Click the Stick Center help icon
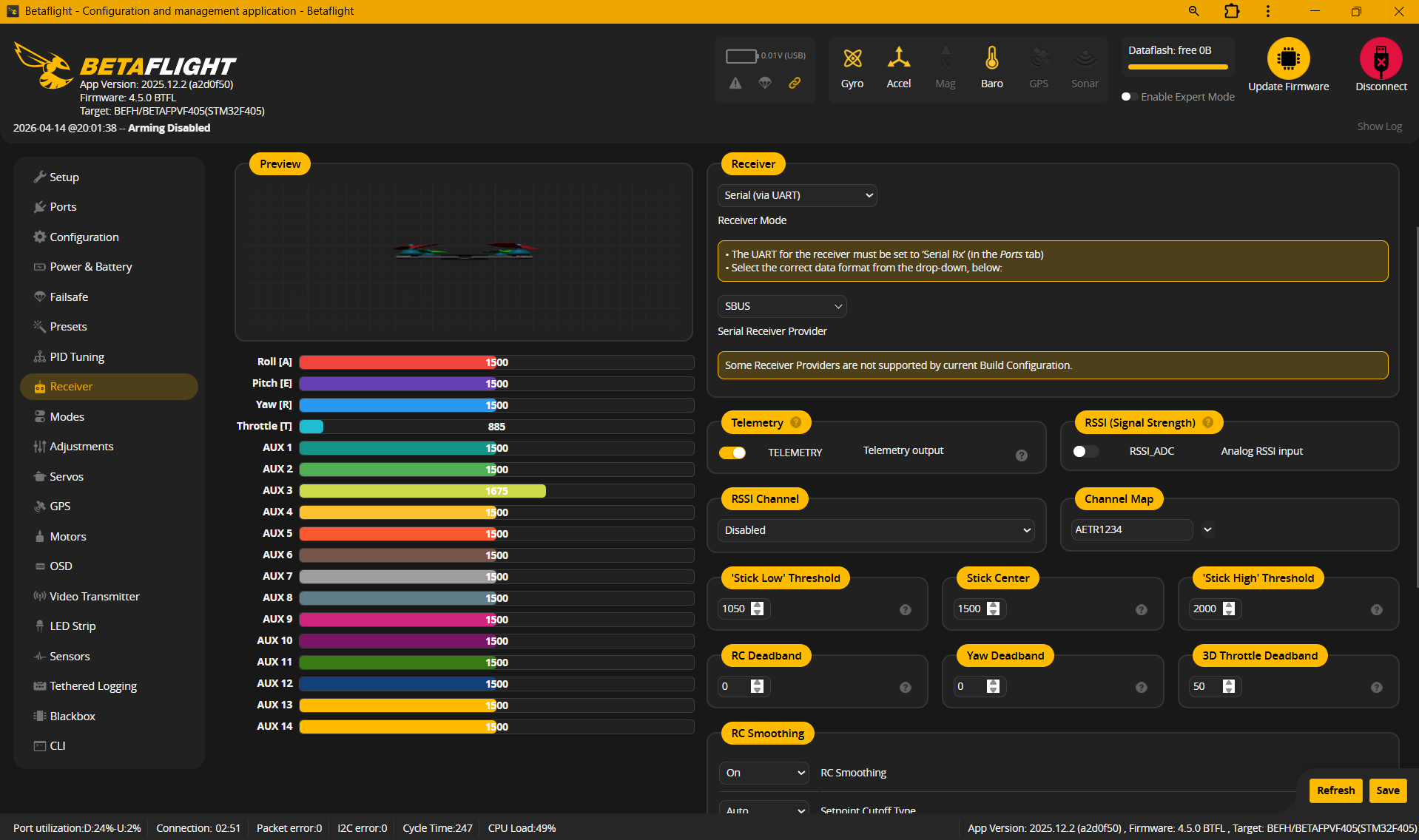Image resolution: width=1419 pixels, height=840 pixels. 1141,610
